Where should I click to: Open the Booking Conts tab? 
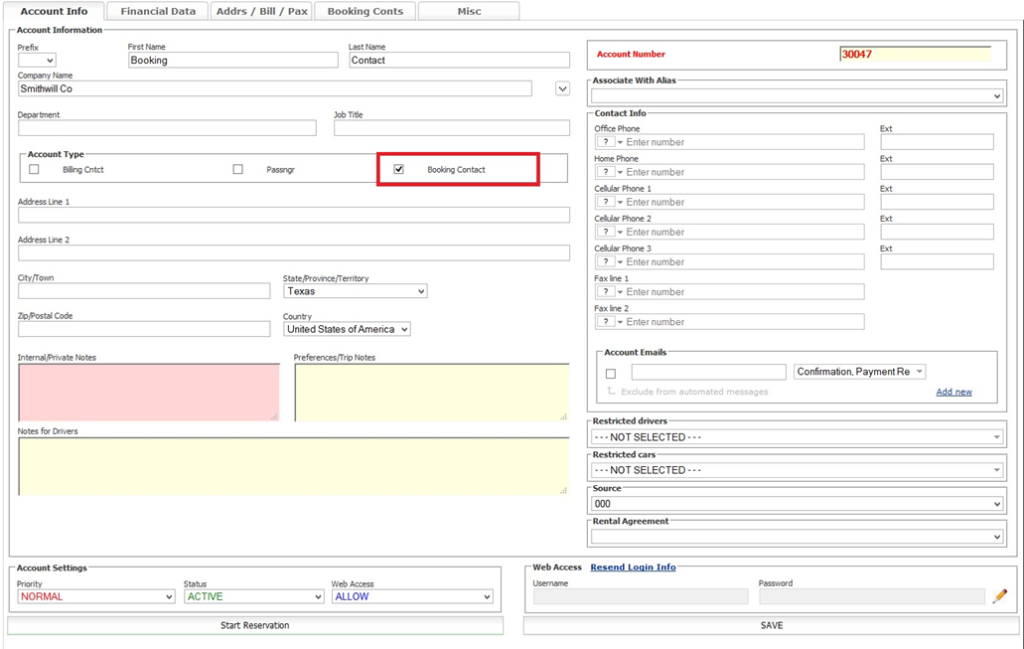pos(365,11)
